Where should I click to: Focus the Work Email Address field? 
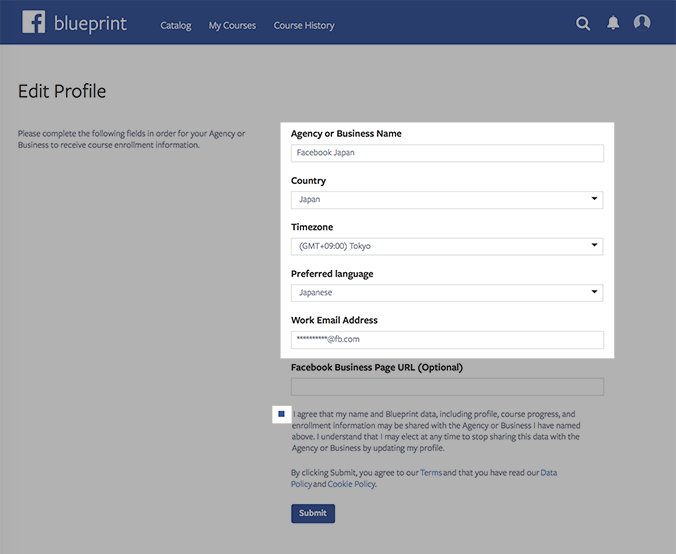(x=447, y=340)
